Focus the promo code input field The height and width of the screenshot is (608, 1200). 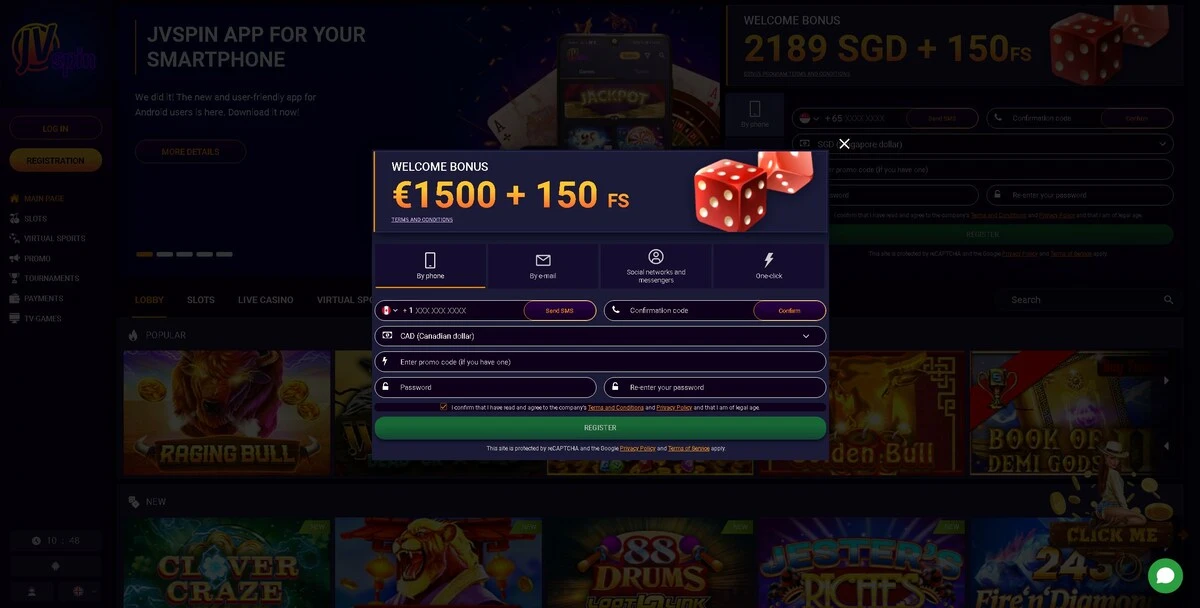pyautogui.click(x=600, y=362)
